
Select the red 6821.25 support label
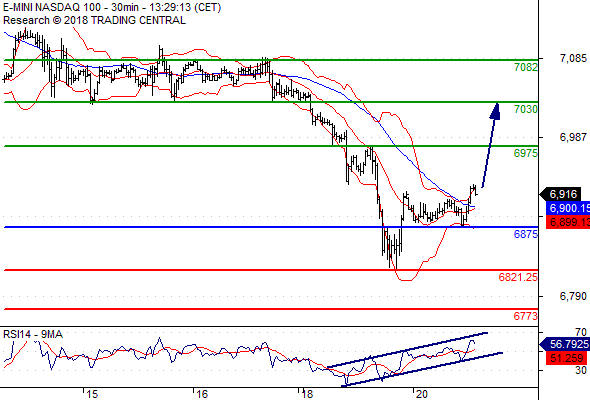(518, 277)
